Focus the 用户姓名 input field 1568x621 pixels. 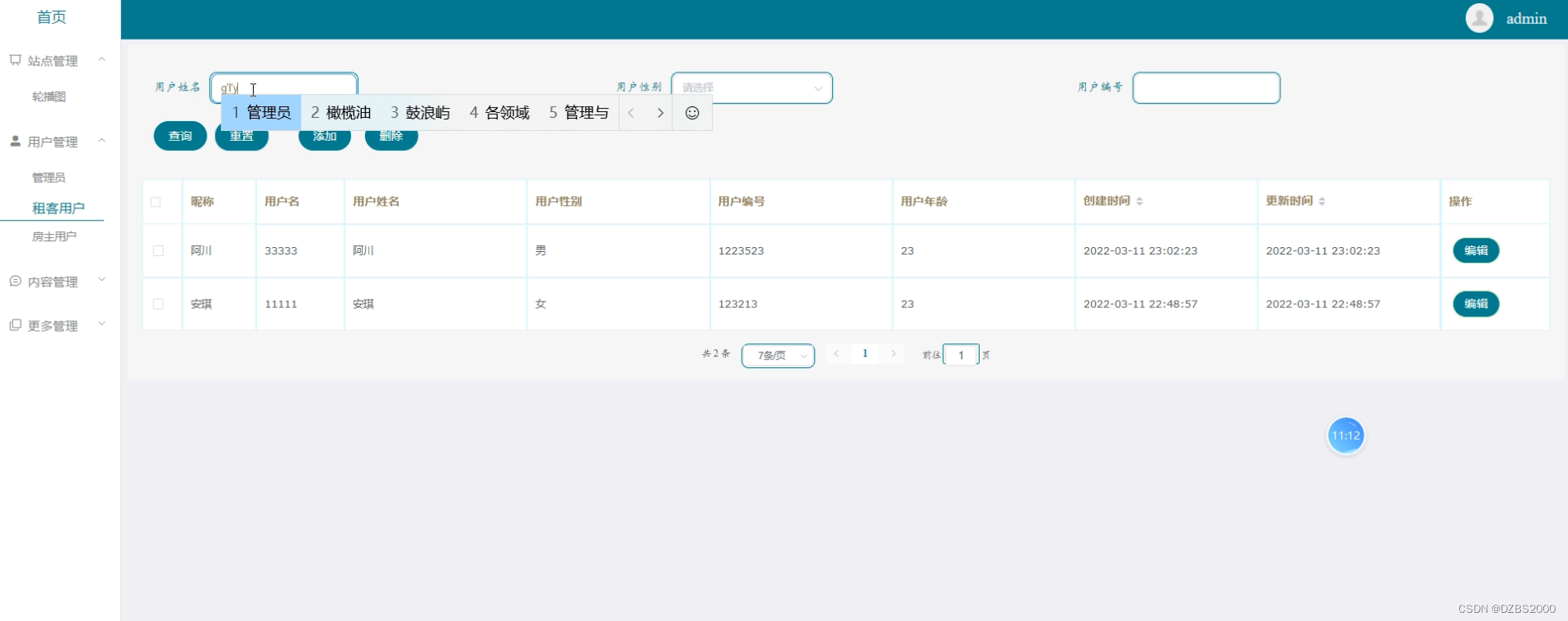283,87
